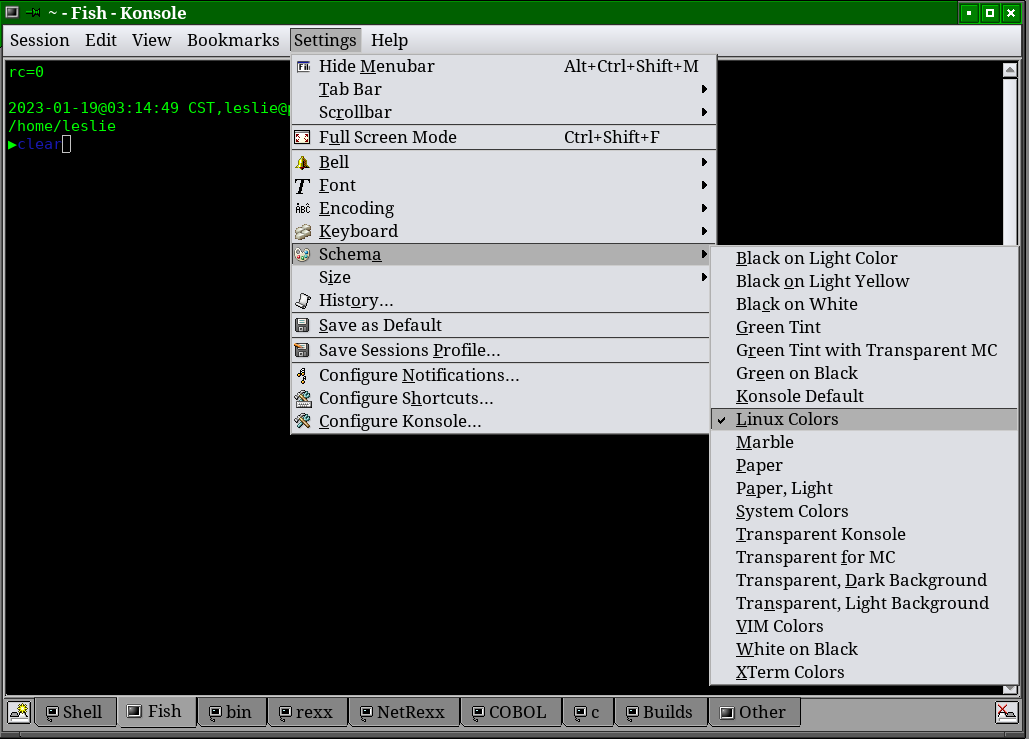Click History... menu entry
The width and height of the screenshot is (1029, 739).
click(503, 301)
